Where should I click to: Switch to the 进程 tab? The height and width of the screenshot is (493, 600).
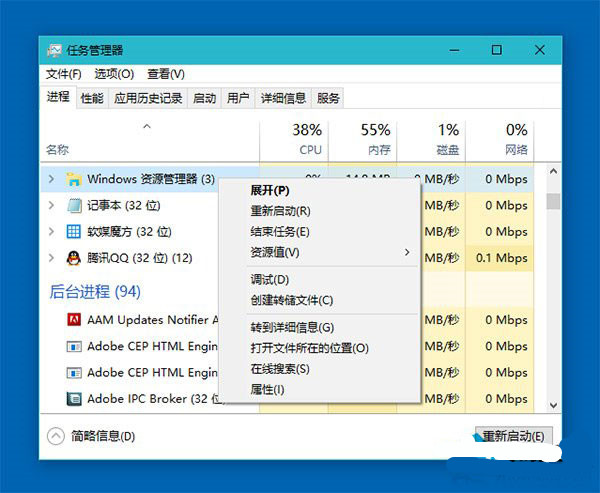click(x=58, y=97)
